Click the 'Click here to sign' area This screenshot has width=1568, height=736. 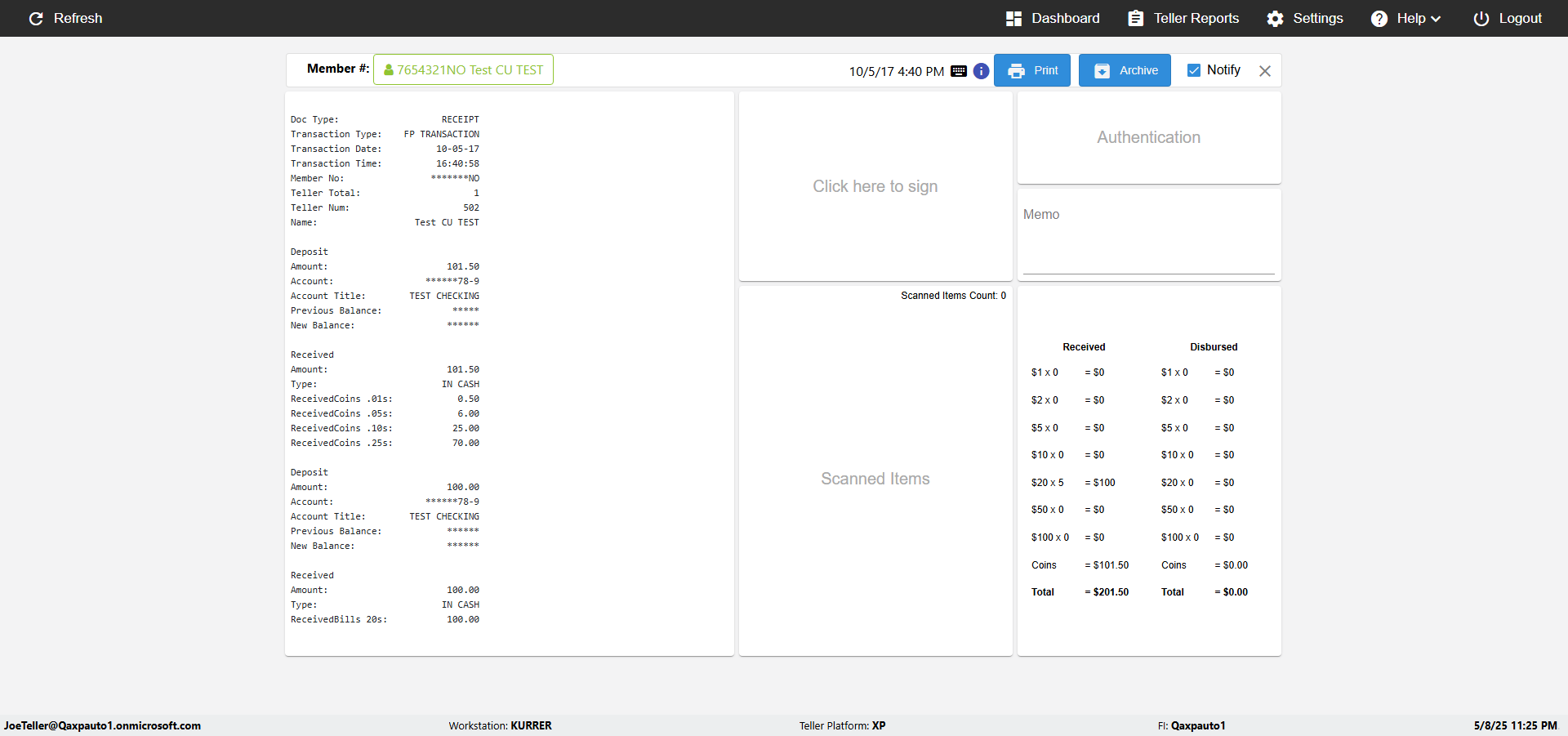tap(875, 186)
